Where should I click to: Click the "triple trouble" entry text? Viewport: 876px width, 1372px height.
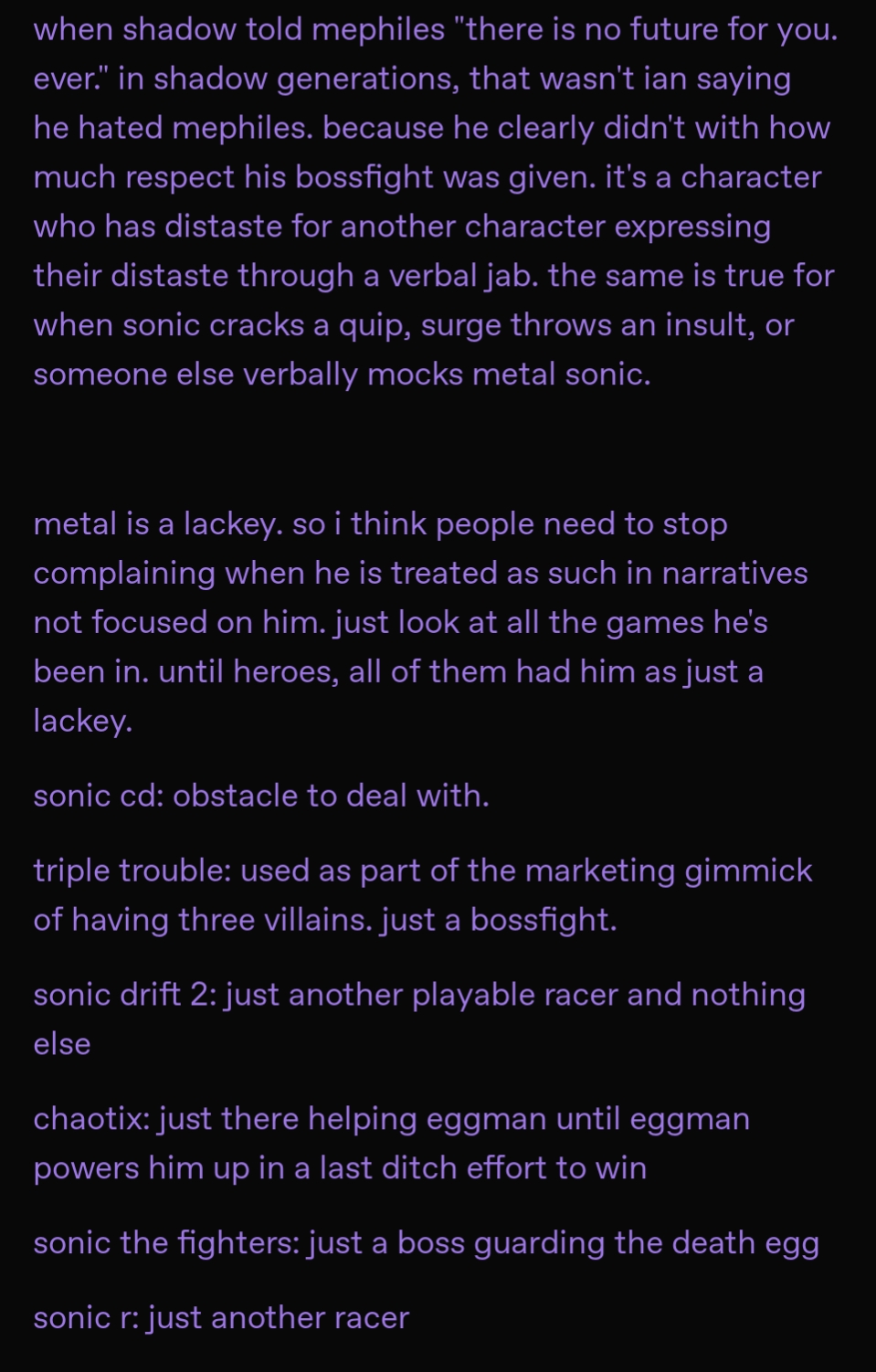(422, 871)
